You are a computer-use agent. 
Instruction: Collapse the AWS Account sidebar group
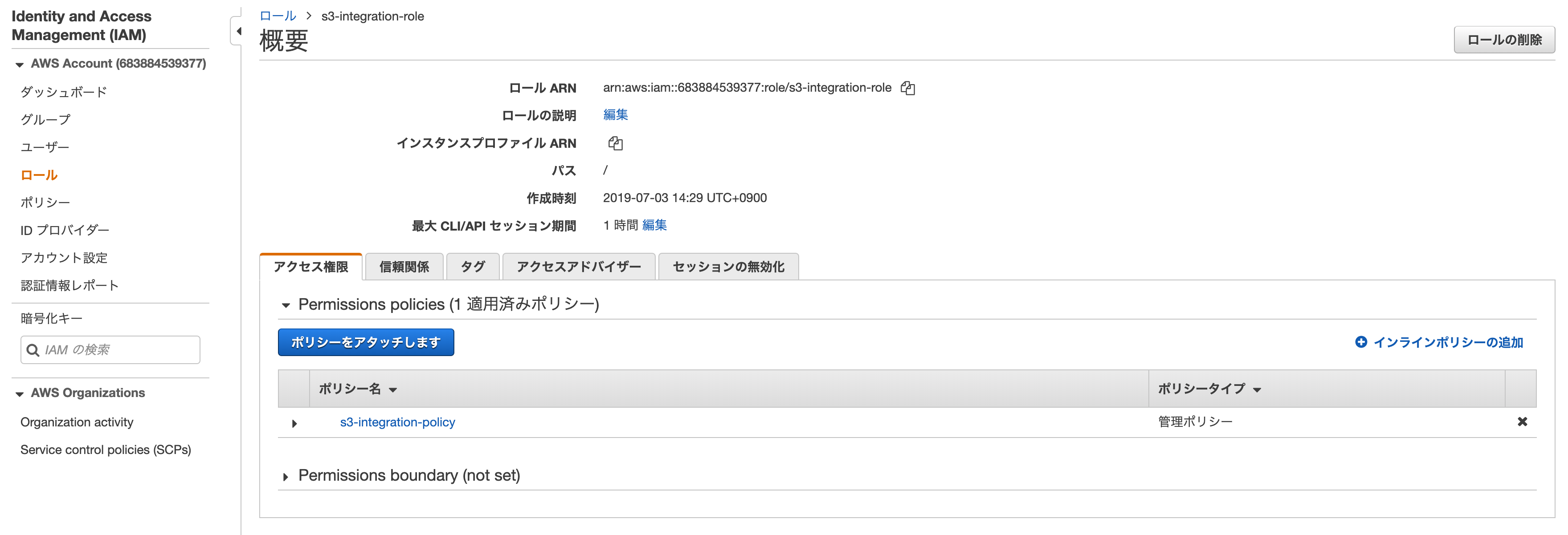coord(20,65)
